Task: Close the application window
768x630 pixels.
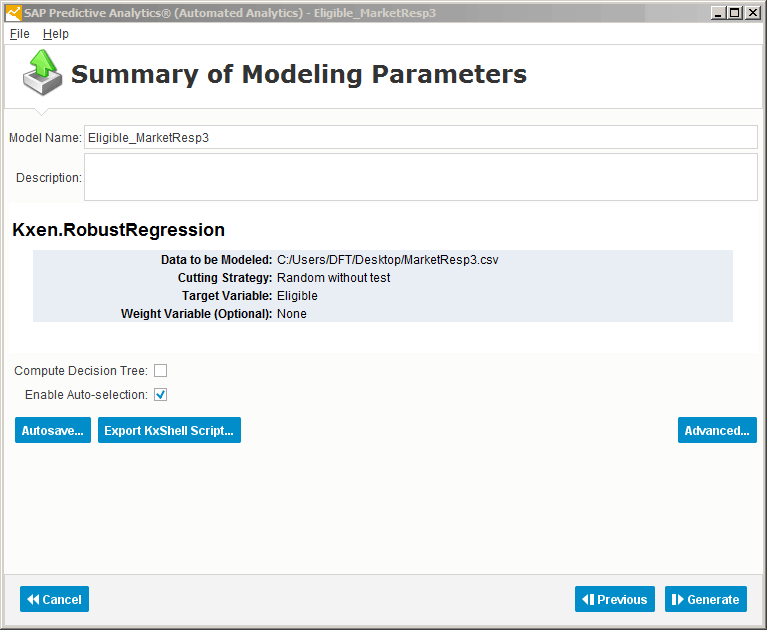Action: (752, 13)
